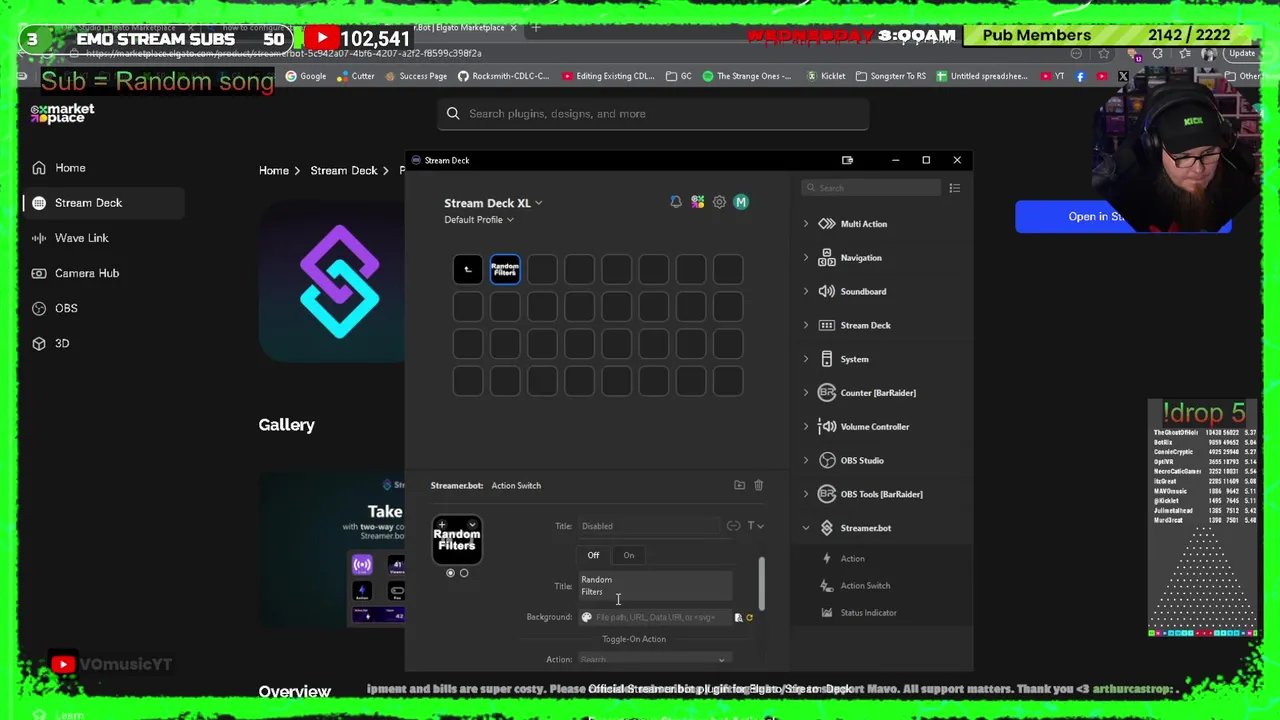1280x720 pixels.
Task: Click the folder icon beside the trash
Action: [739, 485]
